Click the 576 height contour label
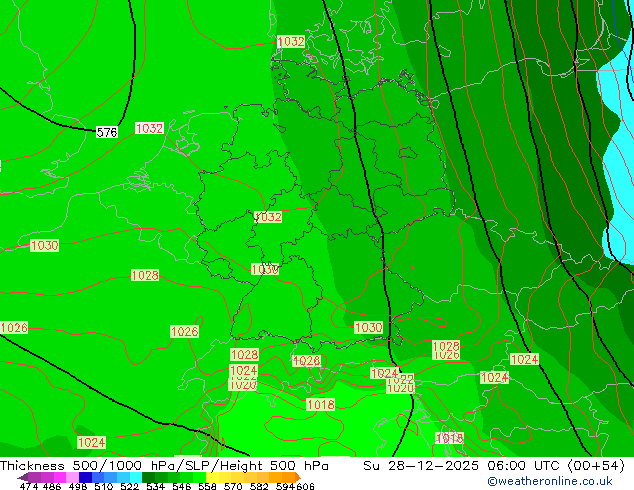This screenshot has width=634, height=490. point(107,132)
